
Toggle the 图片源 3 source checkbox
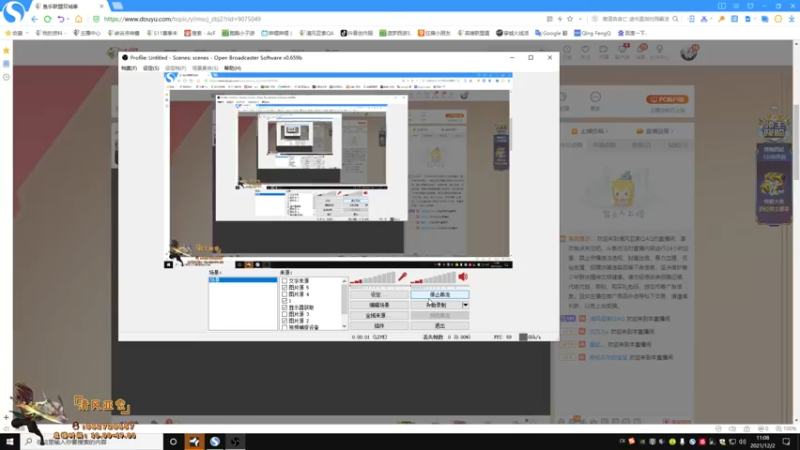pos(285,314)
